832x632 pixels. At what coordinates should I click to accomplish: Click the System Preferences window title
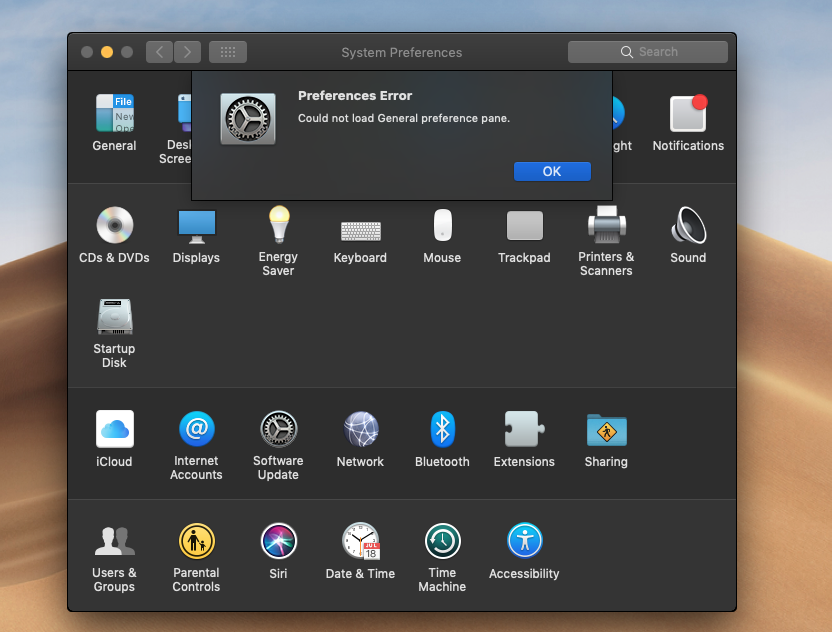click(x=402, y=53)
